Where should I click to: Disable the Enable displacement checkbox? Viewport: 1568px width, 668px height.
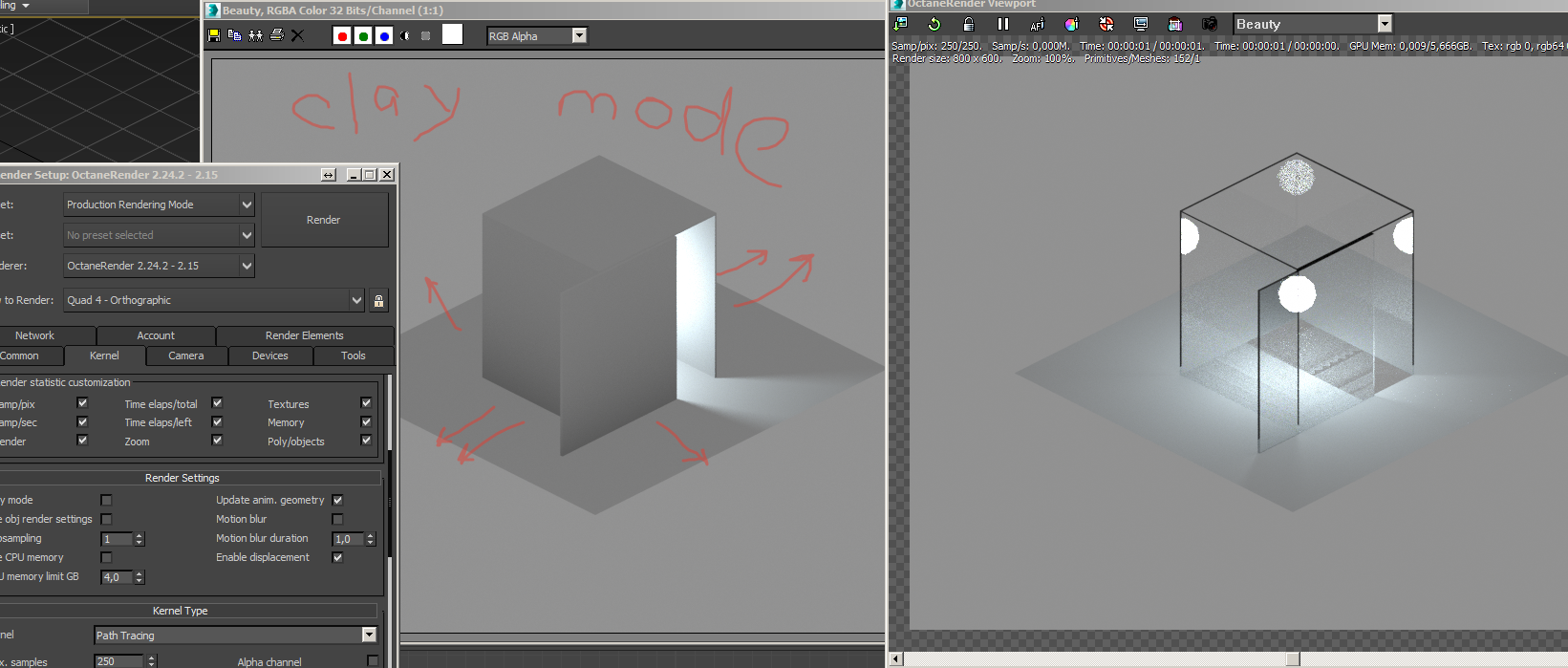click(337, 557)
